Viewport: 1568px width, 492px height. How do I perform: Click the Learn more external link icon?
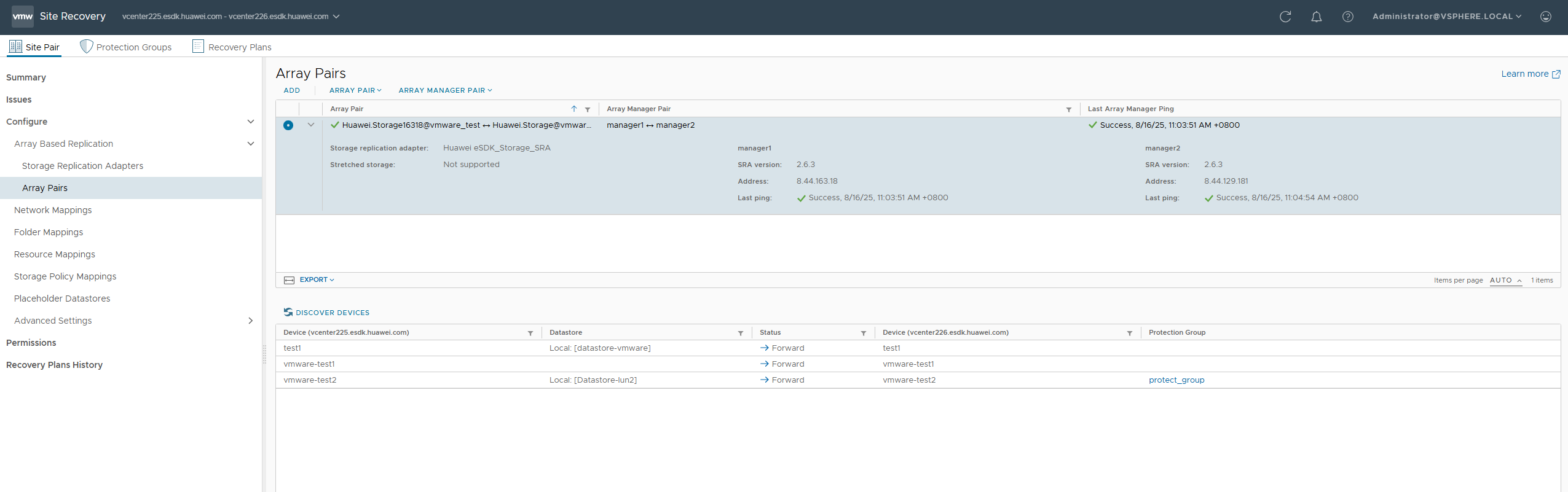pyautogui.click(x=1556, y=74)
